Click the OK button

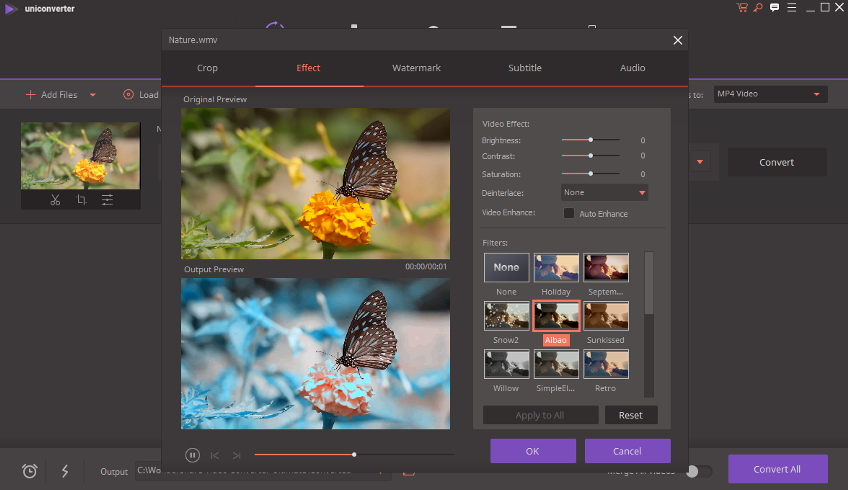533,451
